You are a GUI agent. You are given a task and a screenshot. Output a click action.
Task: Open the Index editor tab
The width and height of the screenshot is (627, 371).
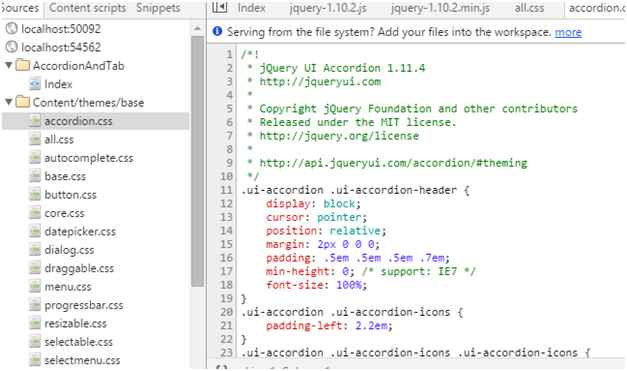click(x=251, y=8)
